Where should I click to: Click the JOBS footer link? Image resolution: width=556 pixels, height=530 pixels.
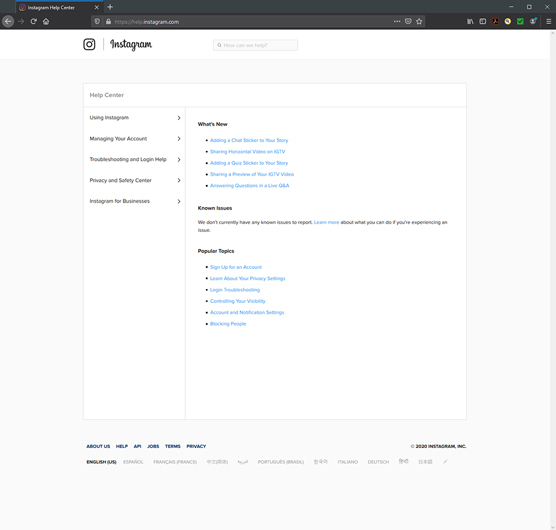[153, 446]
